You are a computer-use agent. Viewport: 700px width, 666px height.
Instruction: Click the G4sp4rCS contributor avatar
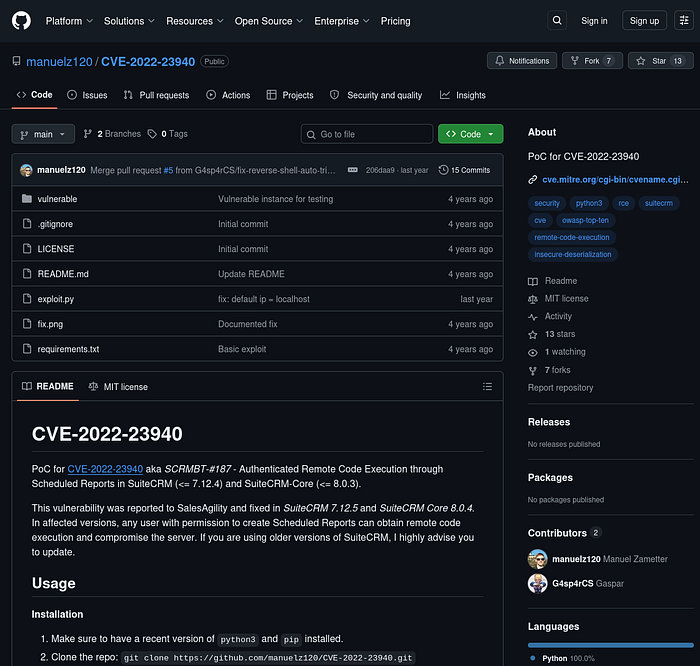coord(538,583)
